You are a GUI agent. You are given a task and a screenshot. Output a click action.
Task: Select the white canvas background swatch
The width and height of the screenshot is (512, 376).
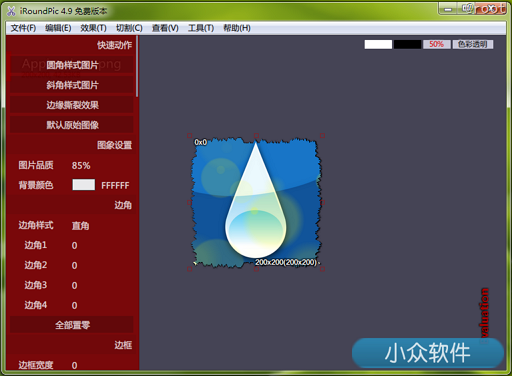[378, 44]
